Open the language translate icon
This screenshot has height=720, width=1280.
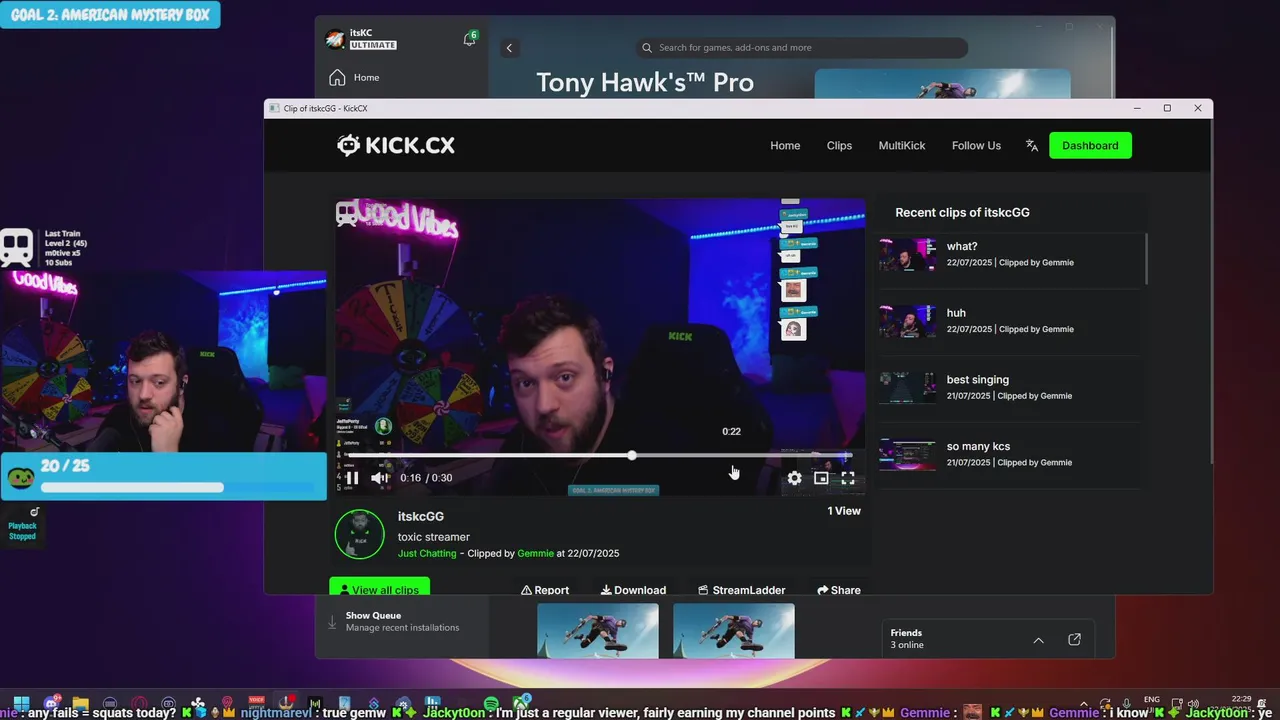[1032, 145]
